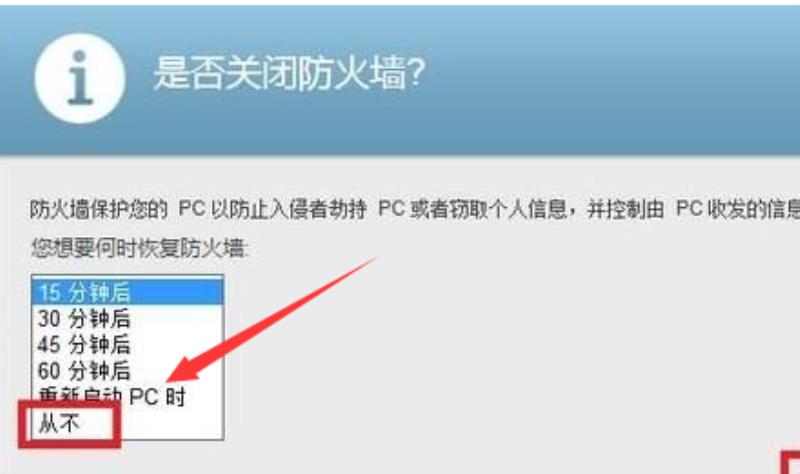Click the 是否关闭防火墙? title text
The height and width of the screenshot is (474, 800).
click(x=289, y=74)
